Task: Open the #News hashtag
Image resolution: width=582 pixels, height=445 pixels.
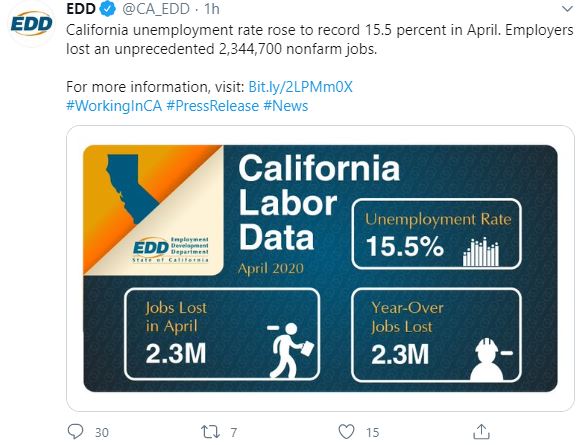Action: (285, 106)
